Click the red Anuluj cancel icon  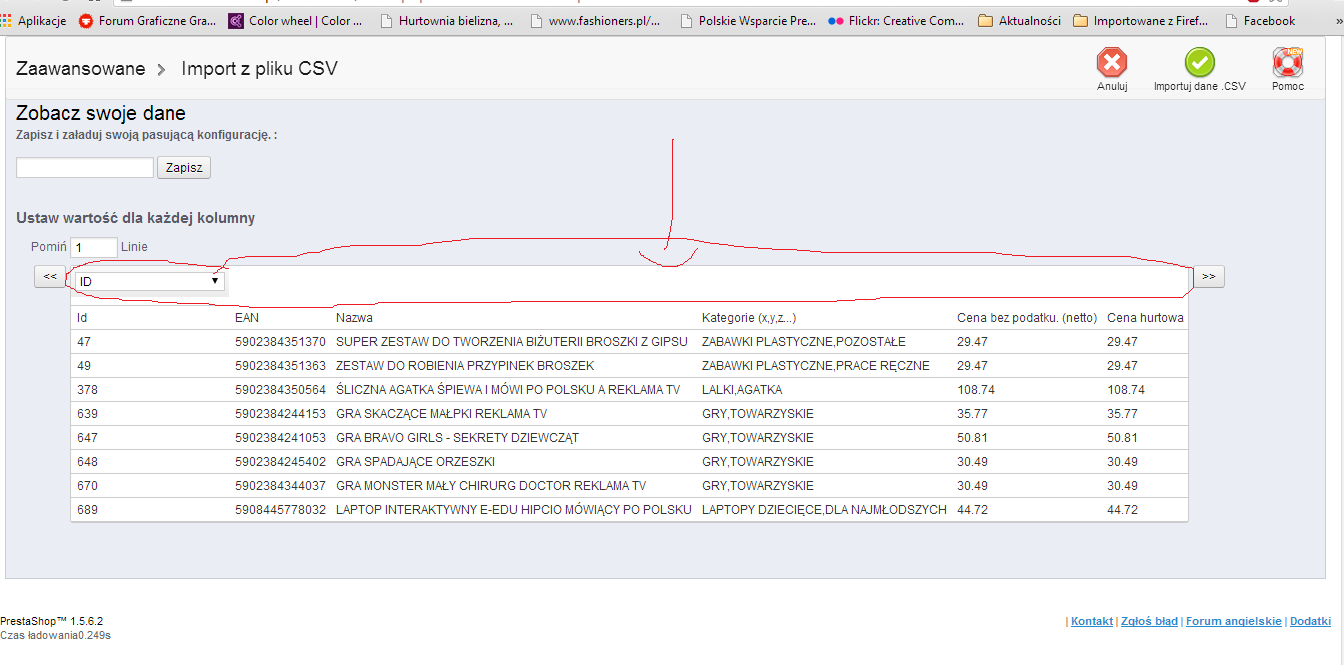[1111, 63]
